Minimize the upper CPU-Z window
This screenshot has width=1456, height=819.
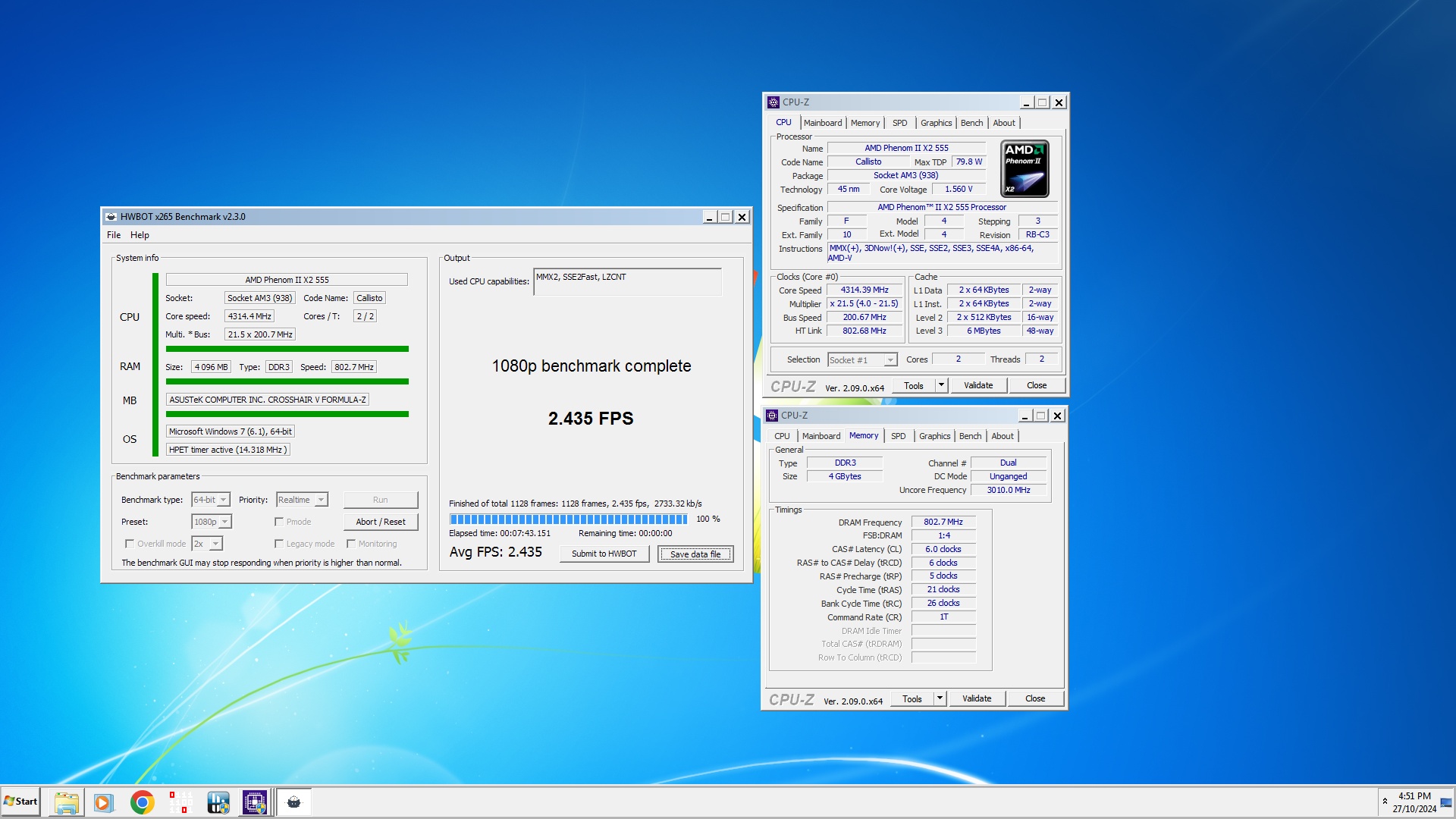click(x=1026, y=102)
